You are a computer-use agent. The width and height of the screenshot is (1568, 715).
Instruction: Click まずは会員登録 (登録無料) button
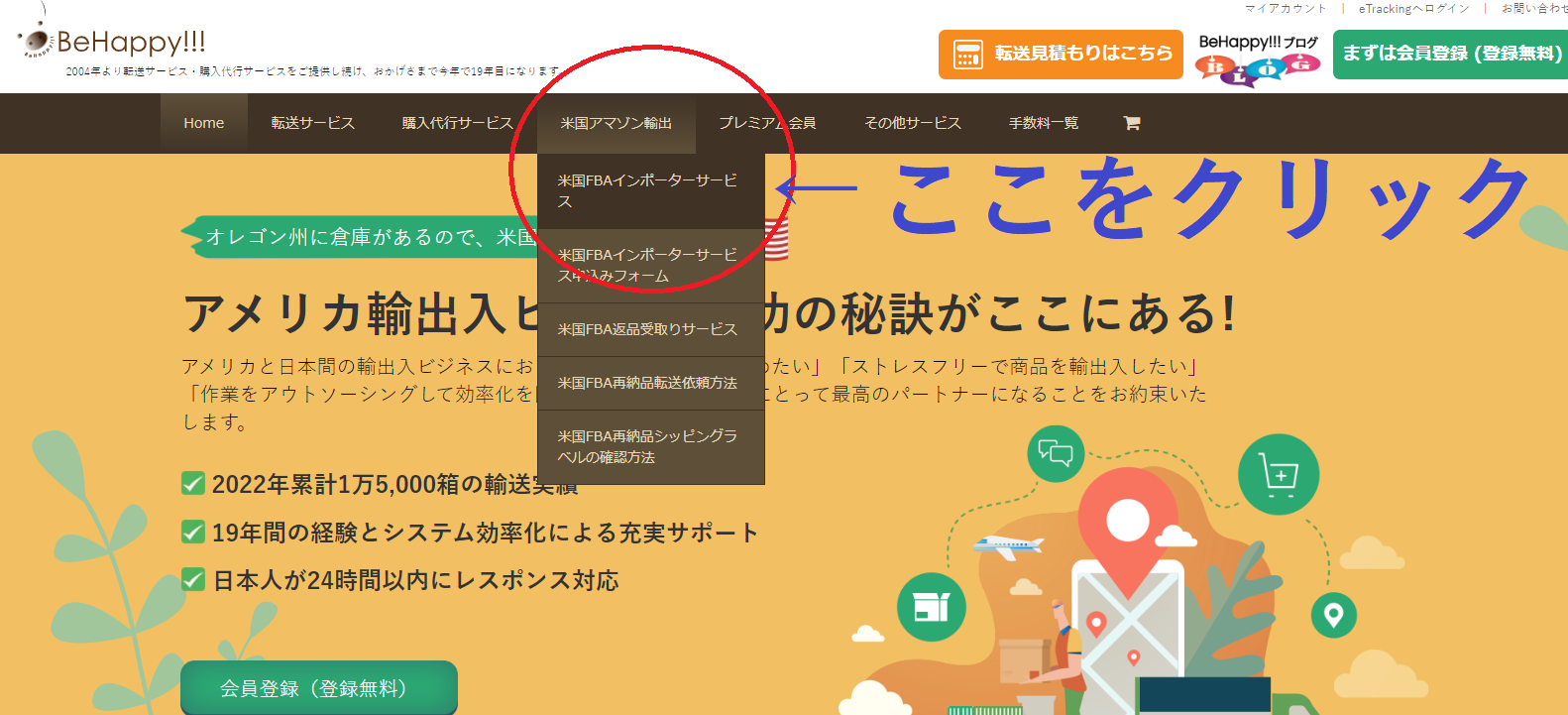tap(1451, 55)
